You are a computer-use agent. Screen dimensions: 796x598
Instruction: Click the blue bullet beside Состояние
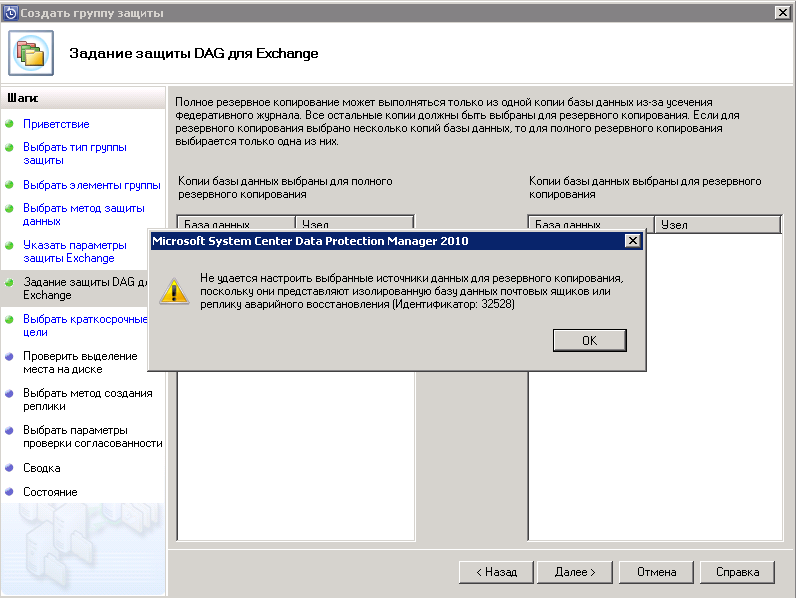9,491
